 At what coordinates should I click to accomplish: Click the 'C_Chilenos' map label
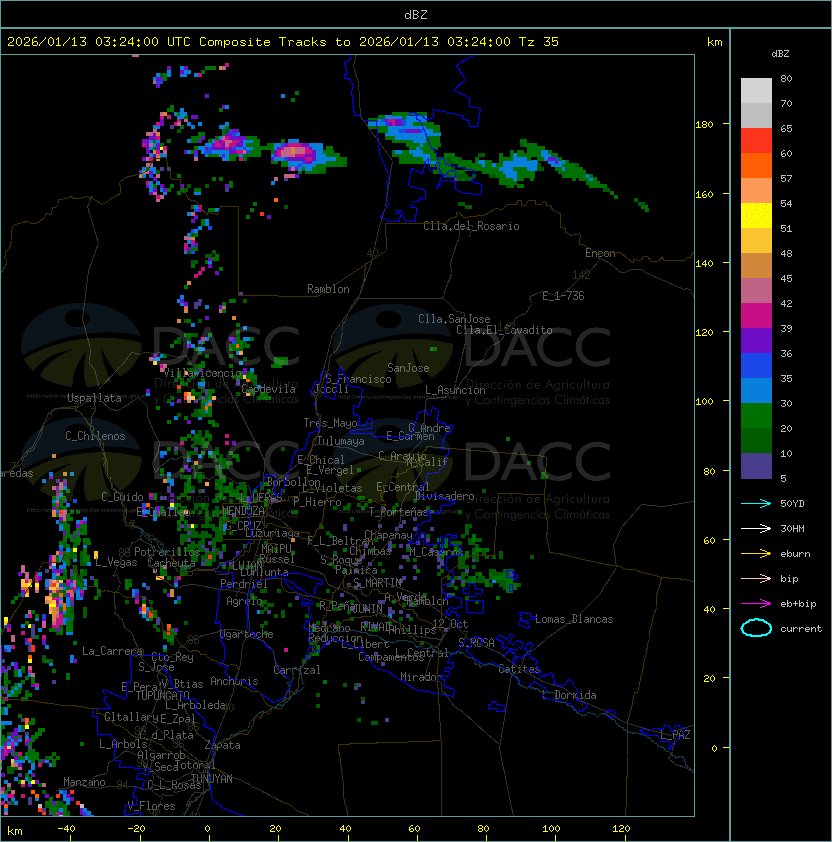coord(95,436)
